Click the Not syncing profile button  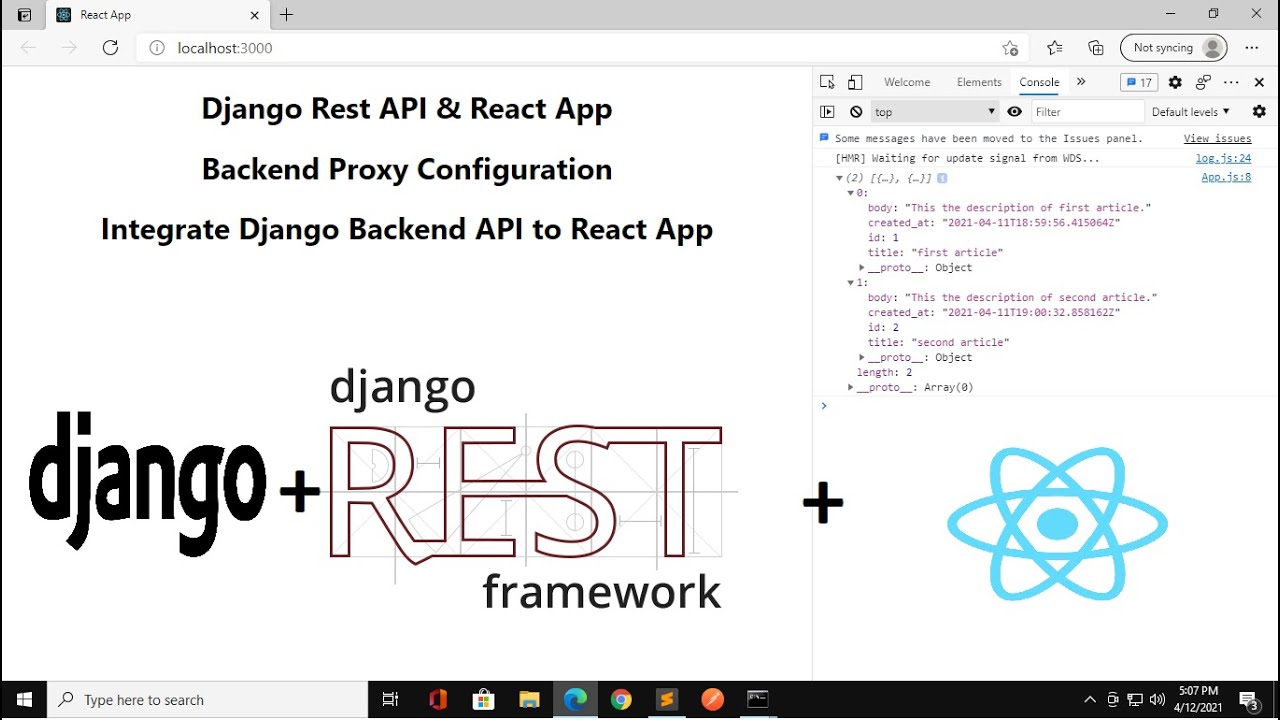1174,48
